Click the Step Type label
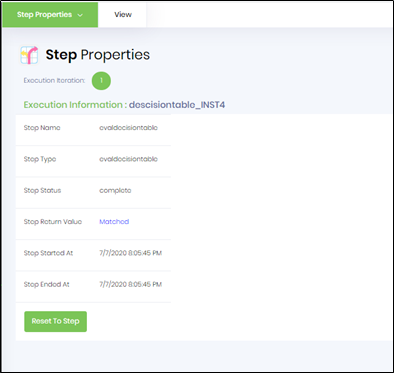Viewport: 394px width, 373px height. click(x=40, y=159)
